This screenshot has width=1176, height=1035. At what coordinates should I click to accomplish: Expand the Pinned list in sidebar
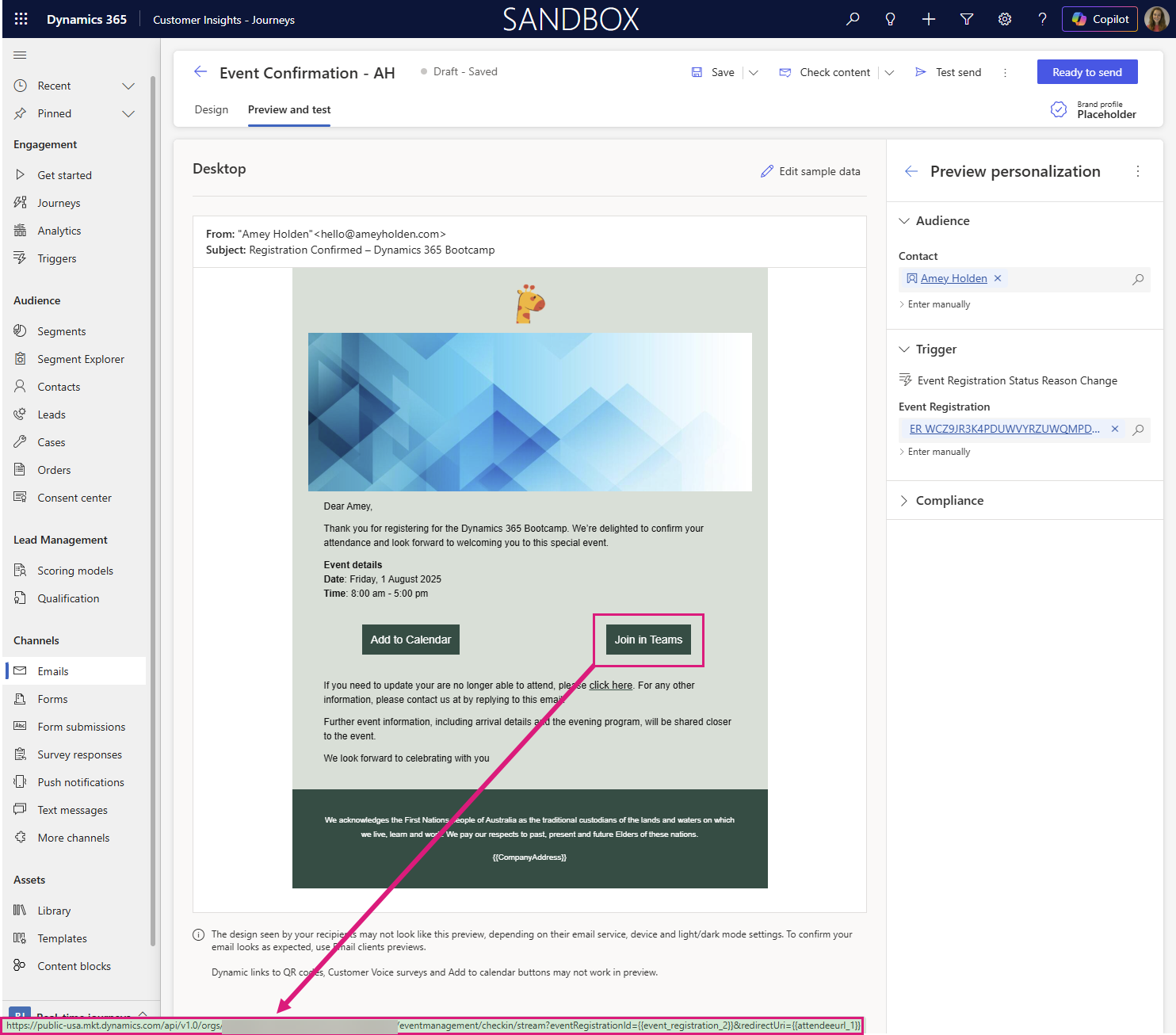coord(128,113)
